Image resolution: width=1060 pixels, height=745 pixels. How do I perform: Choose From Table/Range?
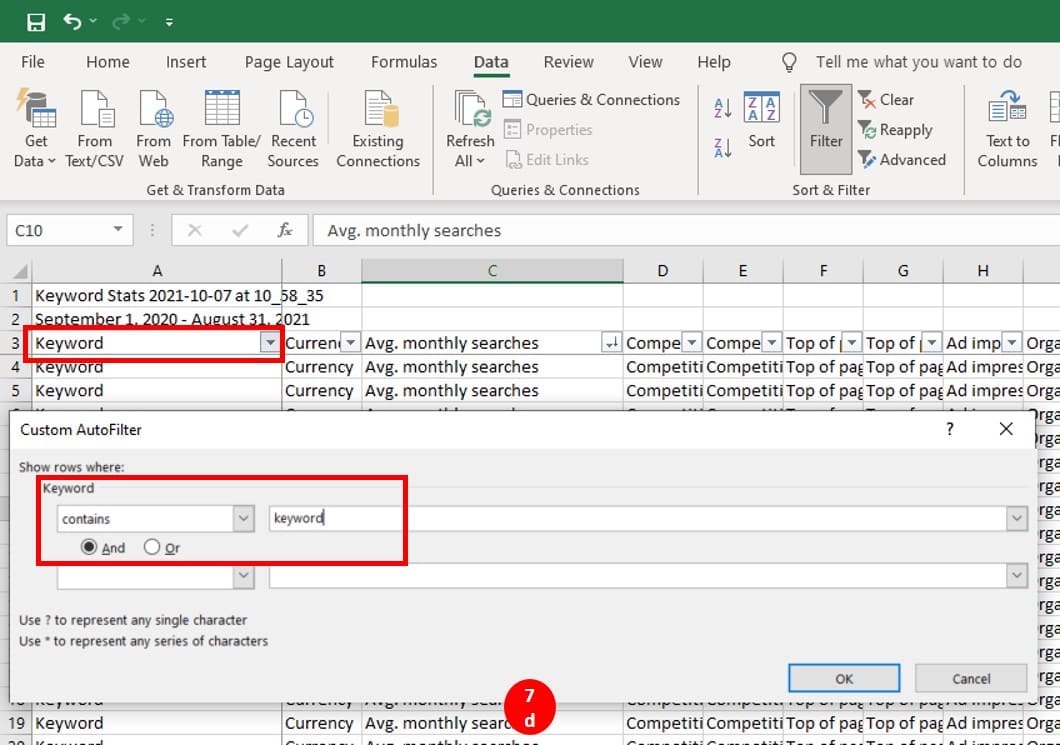click(222, 128)
